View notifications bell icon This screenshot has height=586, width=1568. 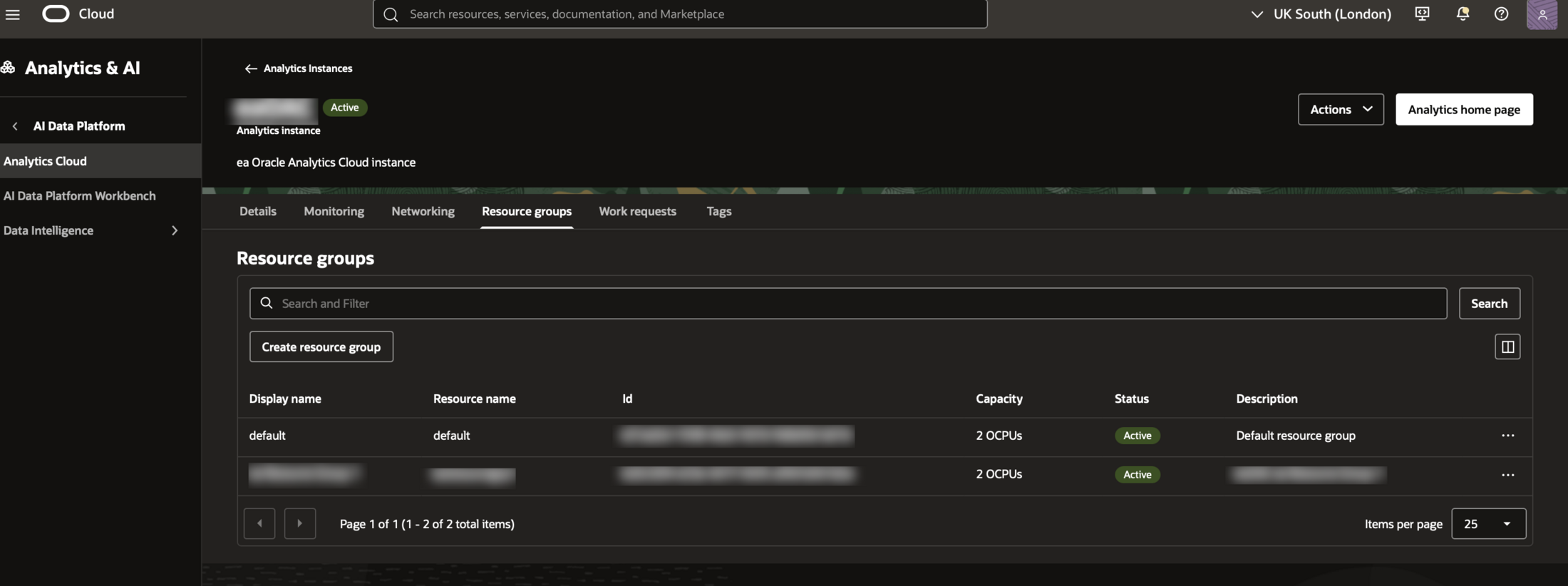[1463, 14]
